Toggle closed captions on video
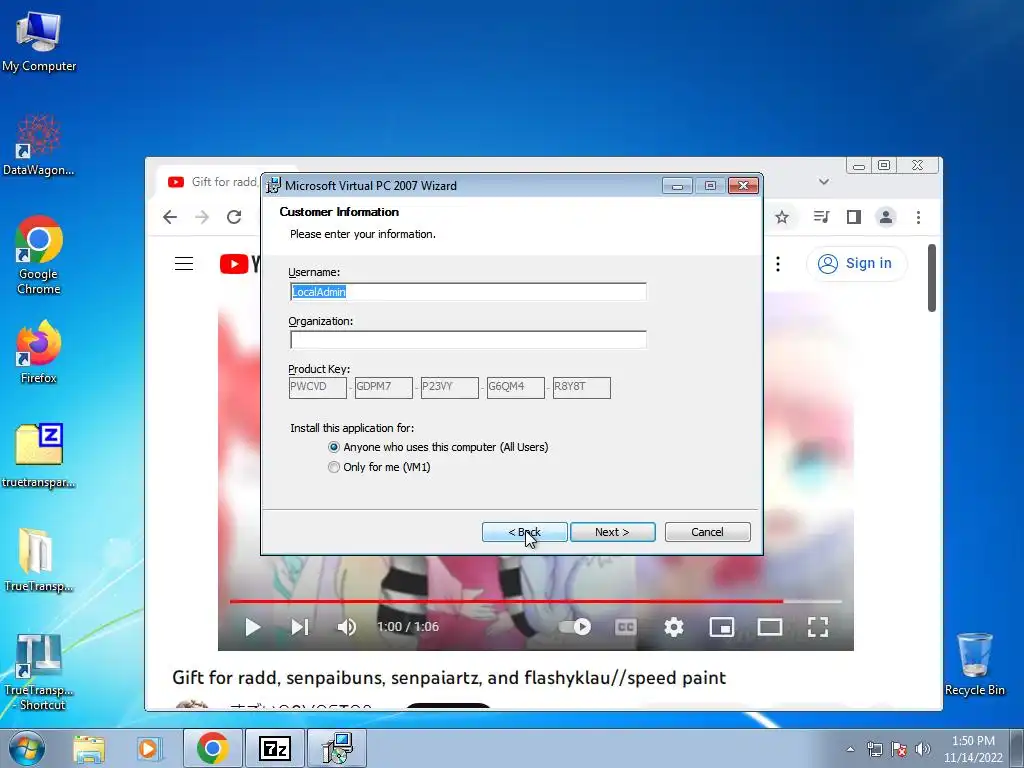This screenshot has width=1024, height=768. [626, 627]
